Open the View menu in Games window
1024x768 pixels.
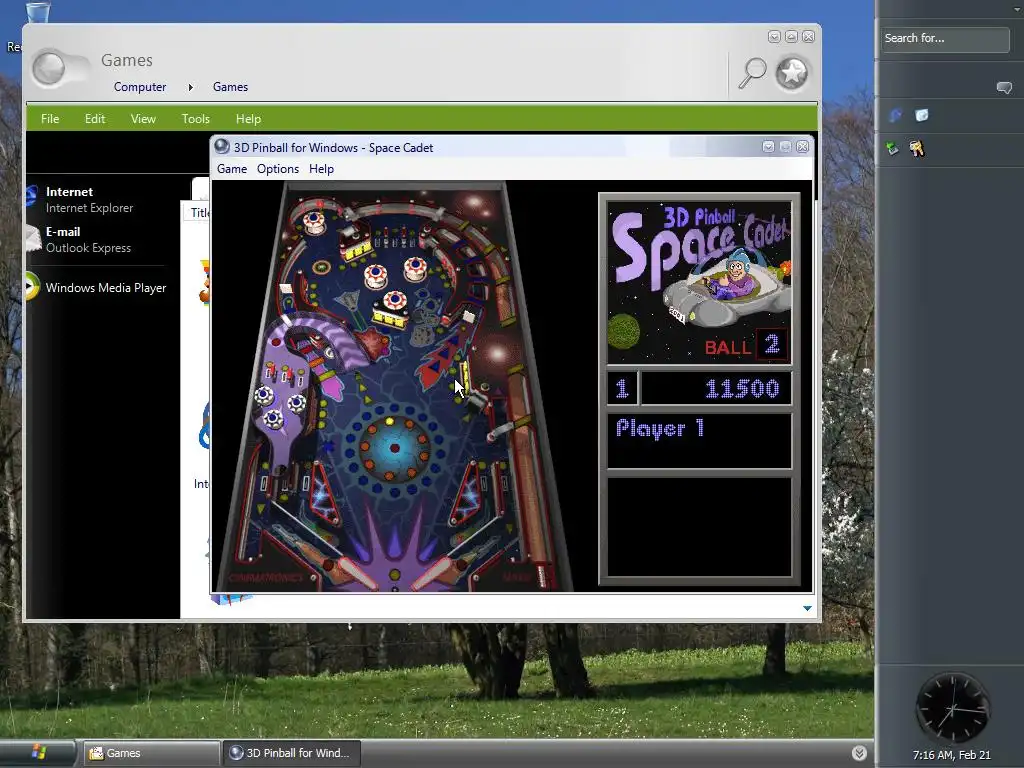click(x=143, y=118)
